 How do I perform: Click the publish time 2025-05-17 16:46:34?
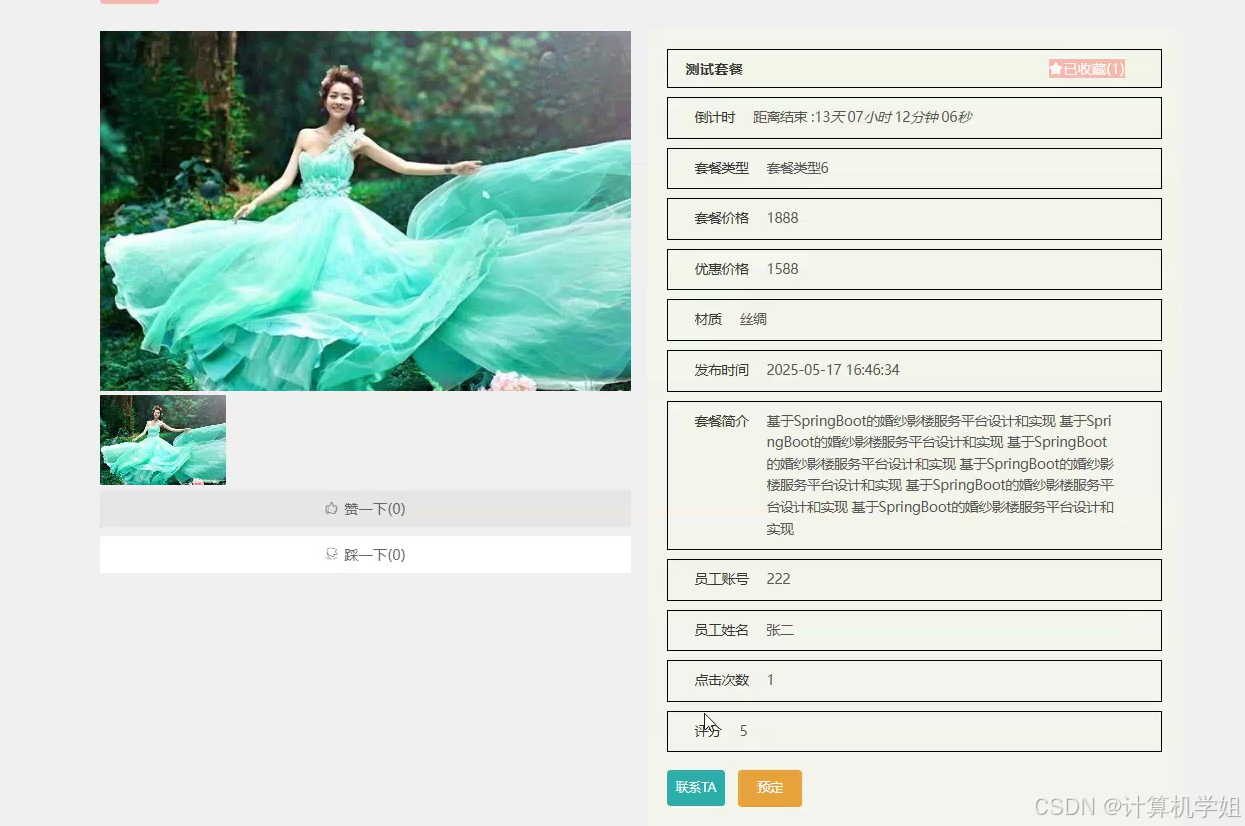[833, 370]
